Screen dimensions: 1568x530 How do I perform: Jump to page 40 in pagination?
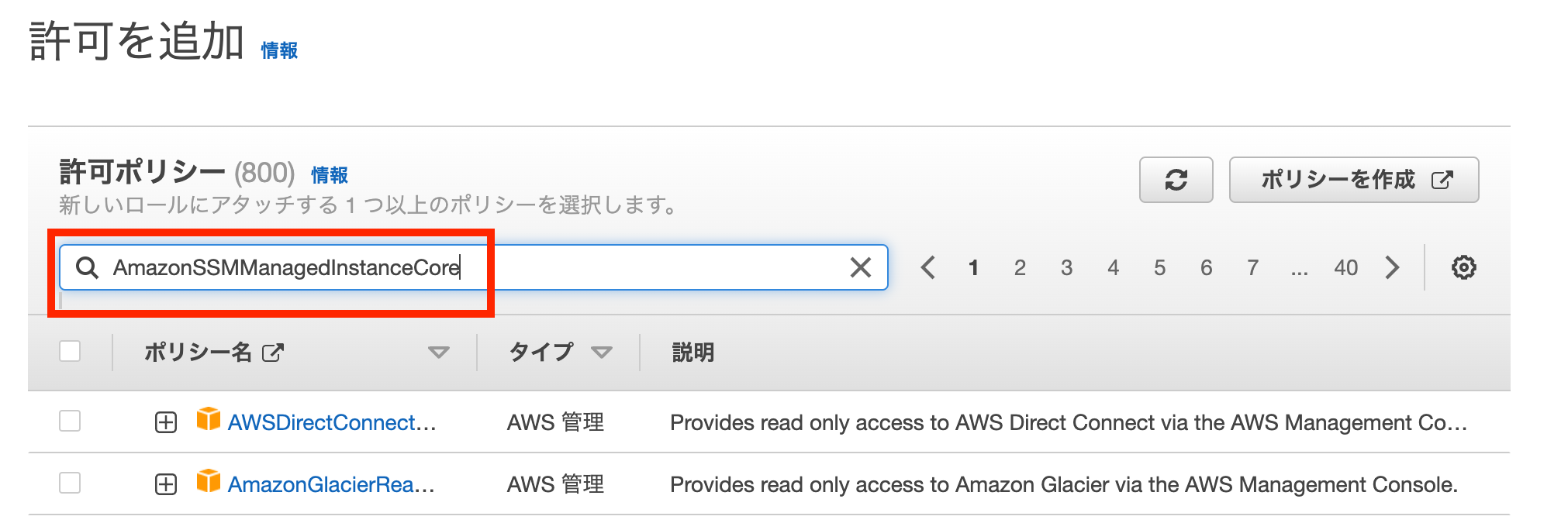(x=1346, y=267)
